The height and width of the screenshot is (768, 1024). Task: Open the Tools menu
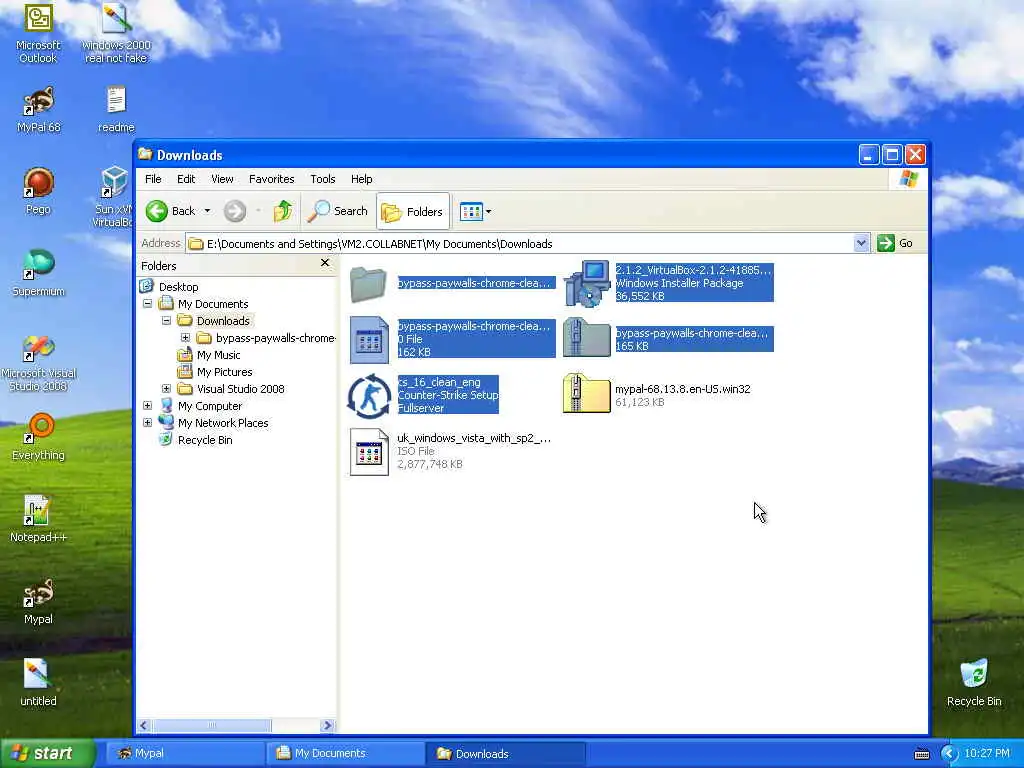coord(323,179)
